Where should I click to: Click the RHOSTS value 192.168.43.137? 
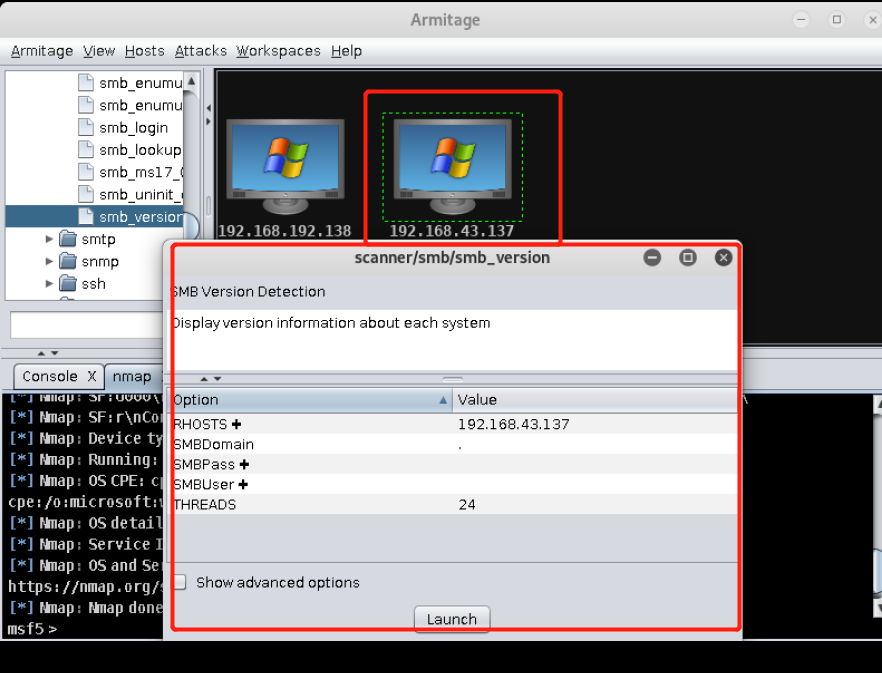pyautogui.click(x=514, y=424)
